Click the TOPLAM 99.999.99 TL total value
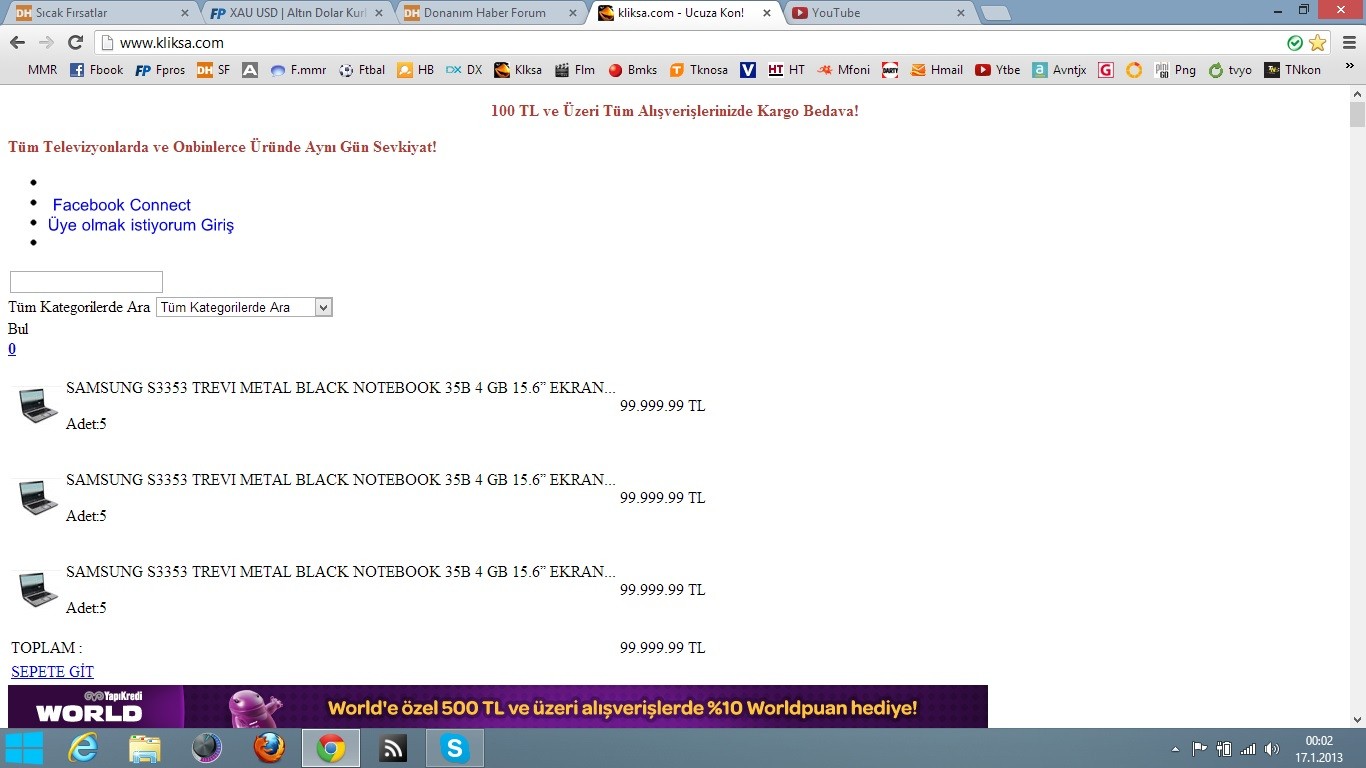Image resolution: width=1366 pixels, height=768 pixels. pyautogui.click(x=662, y=648)
